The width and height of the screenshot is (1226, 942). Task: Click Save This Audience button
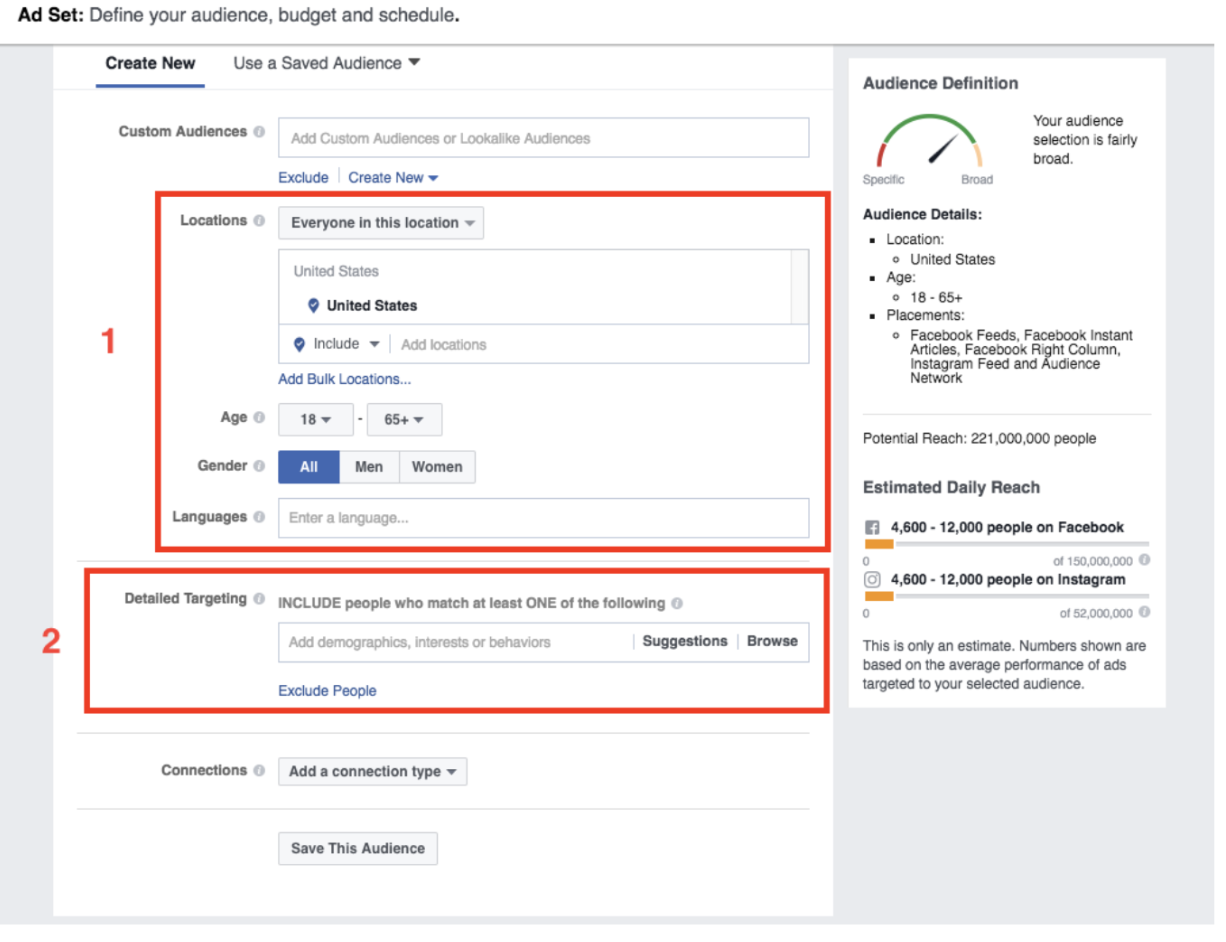pos(357,848)
